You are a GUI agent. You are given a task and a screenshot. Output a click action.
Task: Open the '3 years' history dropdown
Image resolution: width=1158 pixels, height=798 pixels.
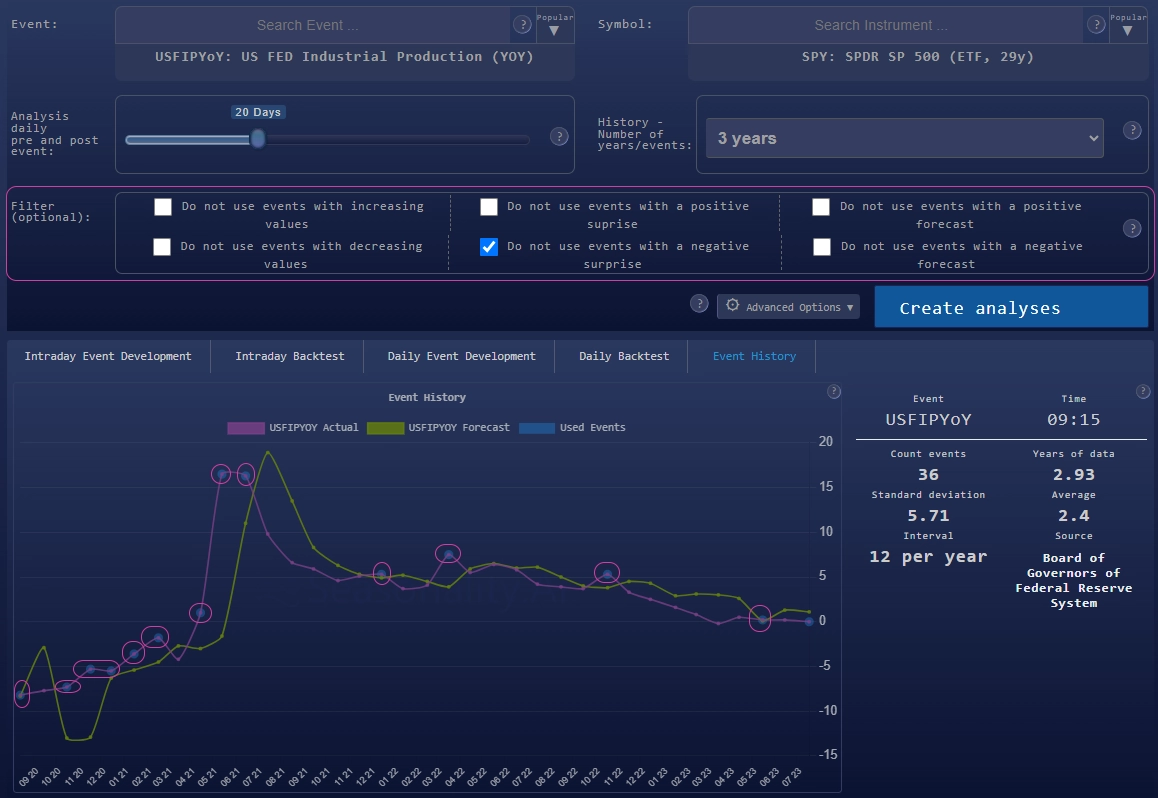[904, 137]
